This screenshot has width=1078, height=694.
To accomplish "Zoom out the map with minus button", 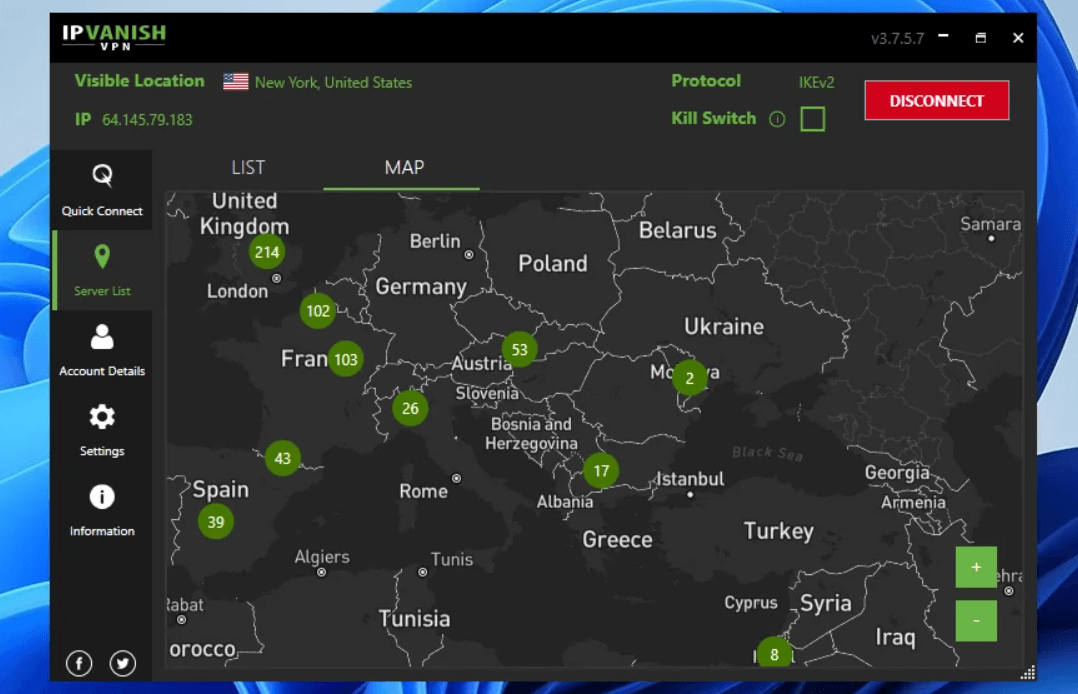I will click(x=976, y=621).
